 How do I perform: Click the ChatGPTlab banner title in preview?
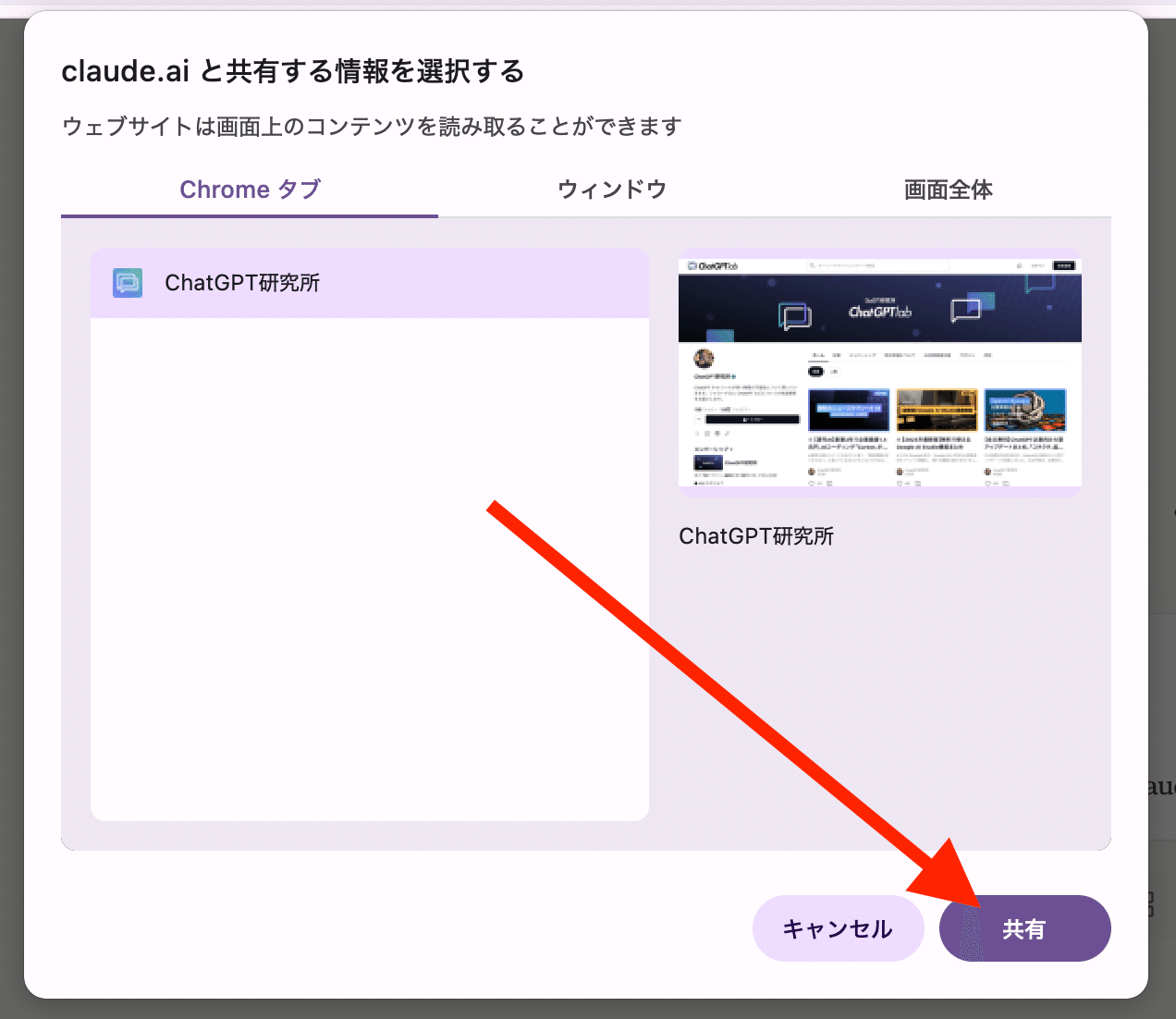click(x=880, y=311)
